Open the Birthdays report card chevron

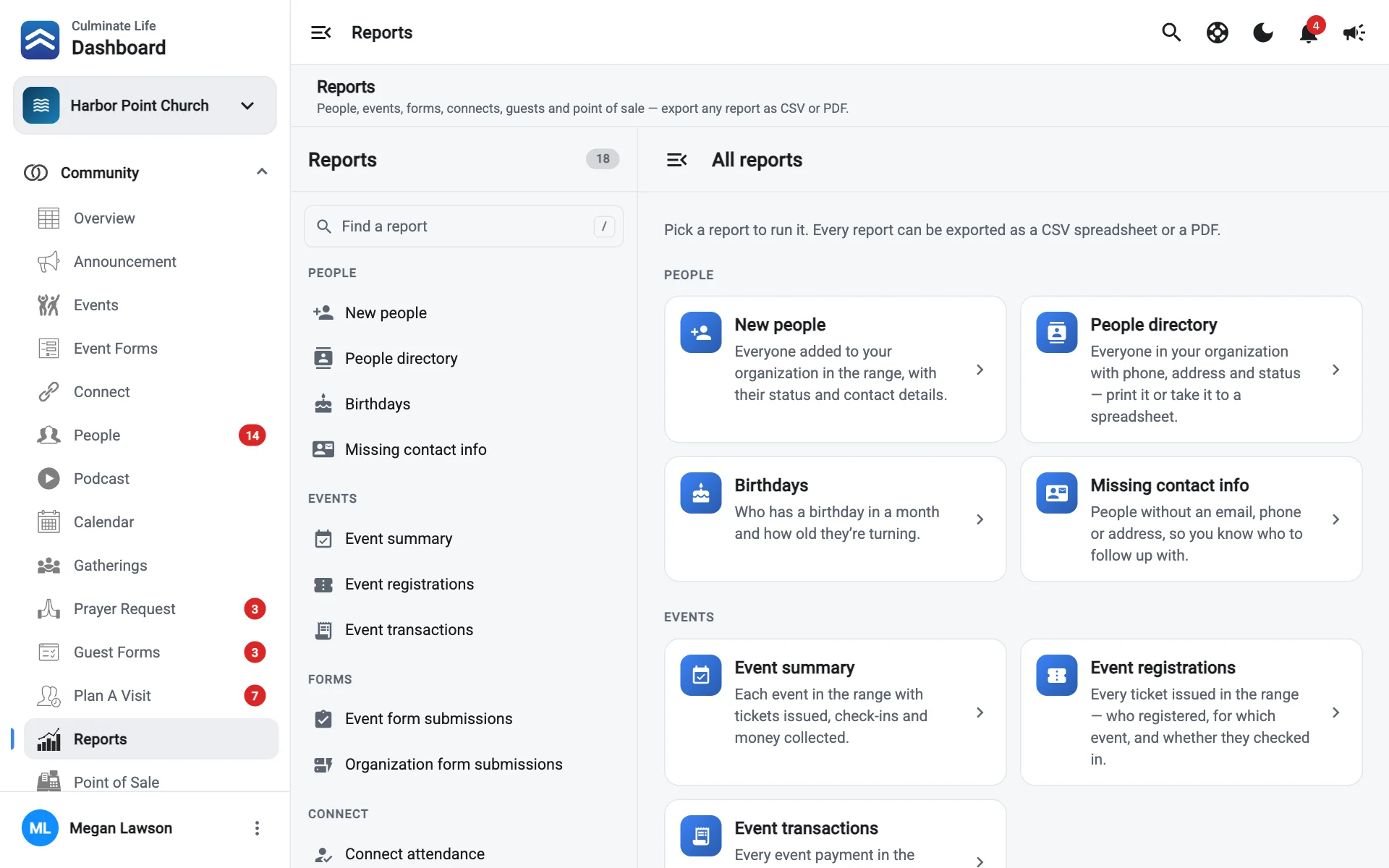click(x=980, y=519)
